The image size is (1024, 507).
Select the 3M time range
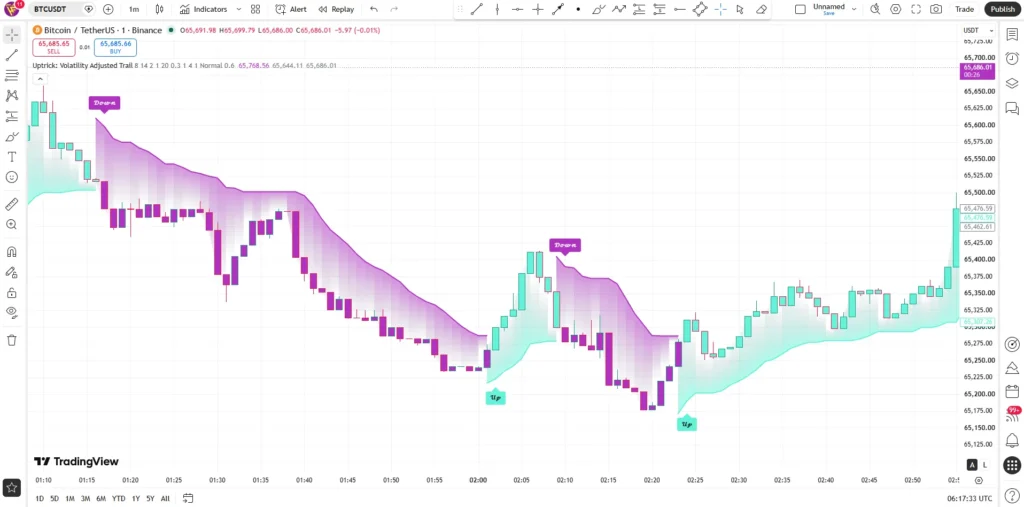coord(85,499)
